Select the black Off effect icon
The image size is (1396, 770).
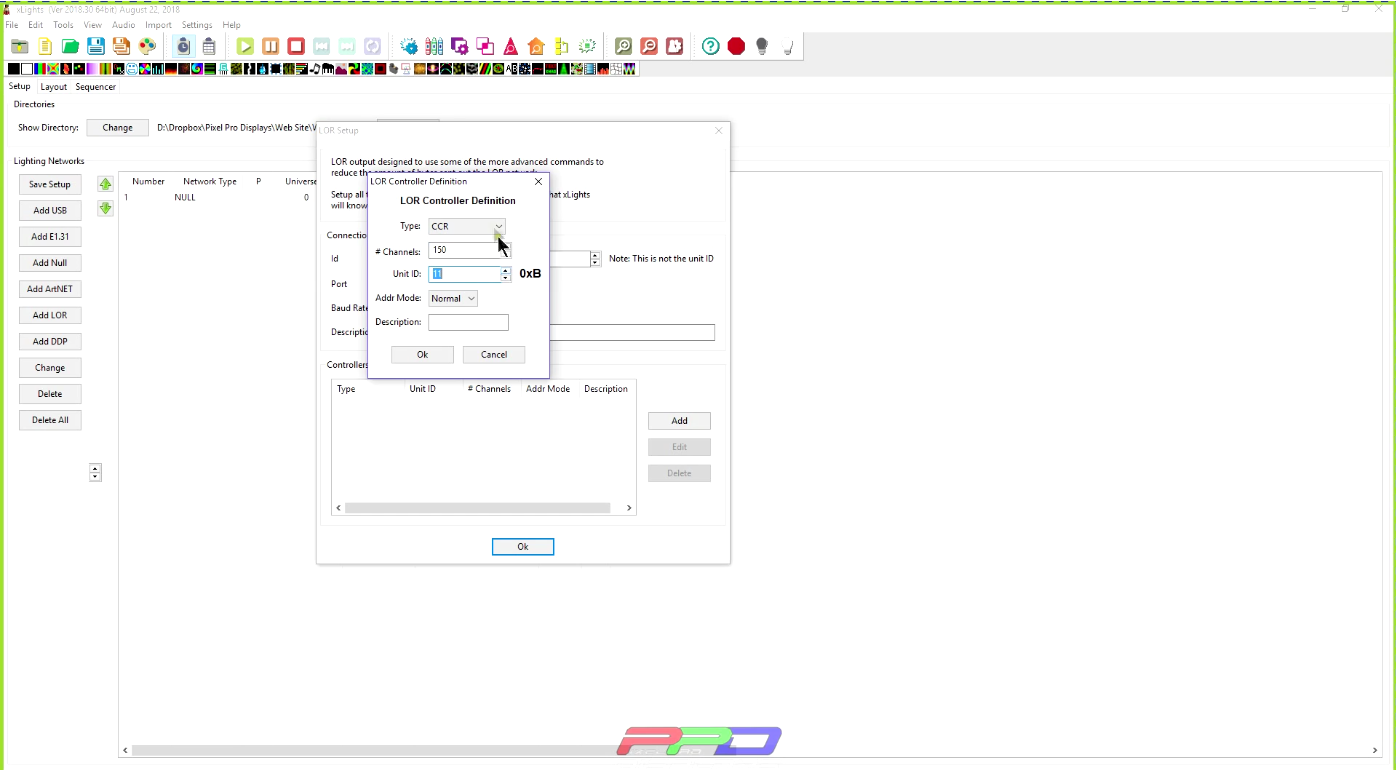click(x=13, y=69)
